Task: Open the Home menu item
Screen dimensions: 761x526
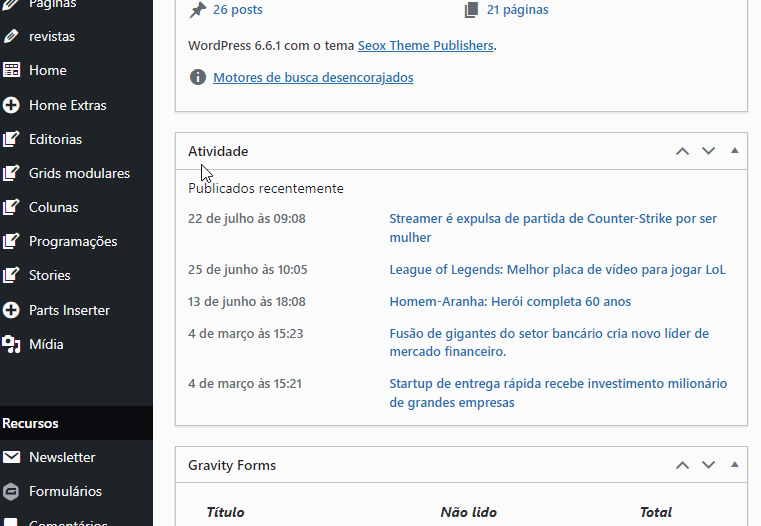Action: coord(48,70)
